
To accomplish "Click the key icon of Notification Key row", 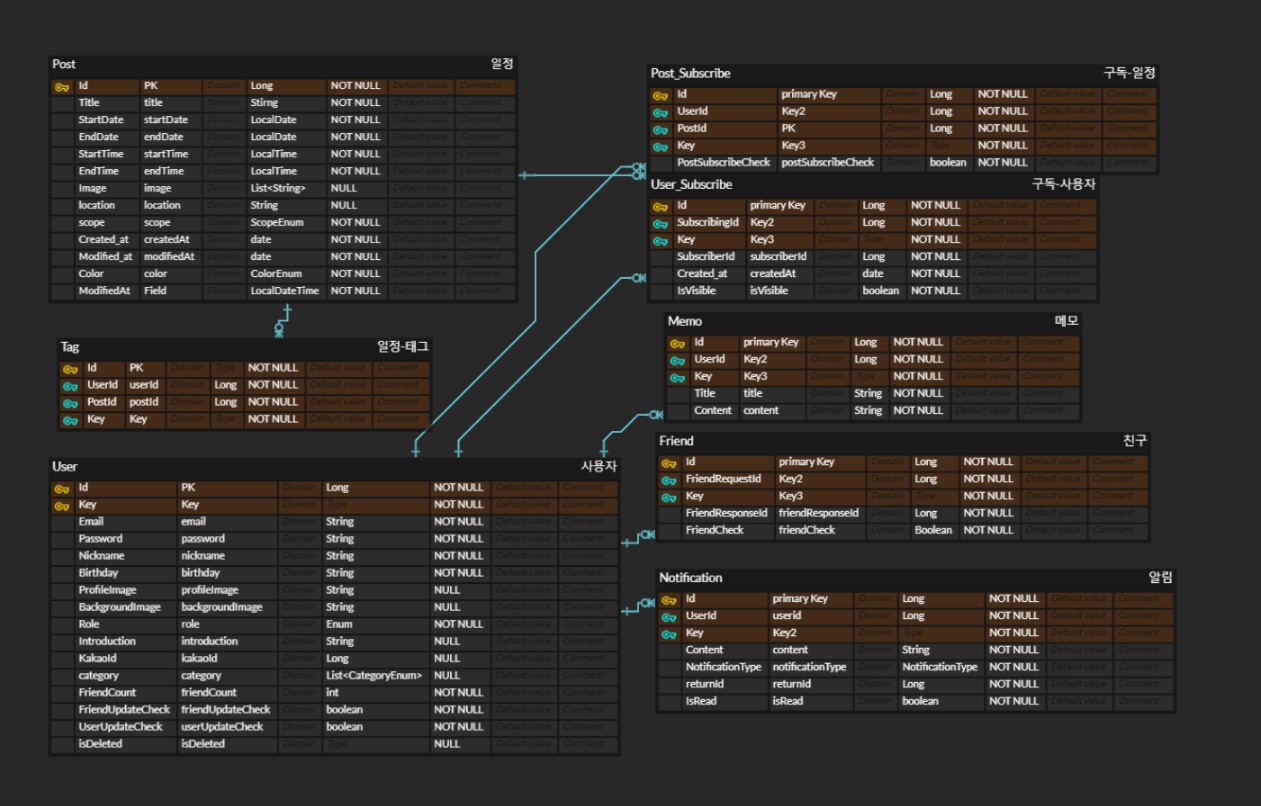I will coord(669,633).
